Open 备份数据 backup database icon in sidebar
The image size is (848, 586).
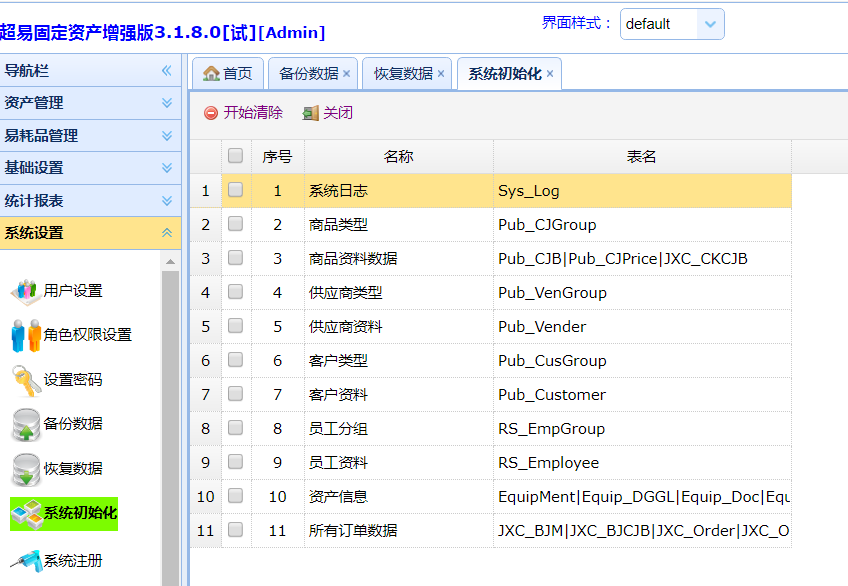[26, 424]
